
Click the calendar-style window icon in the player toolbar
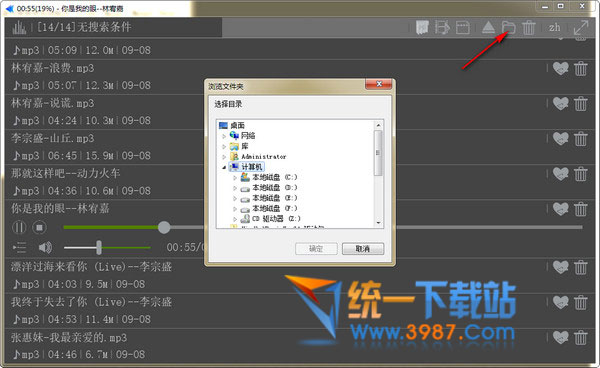point(463,28)
